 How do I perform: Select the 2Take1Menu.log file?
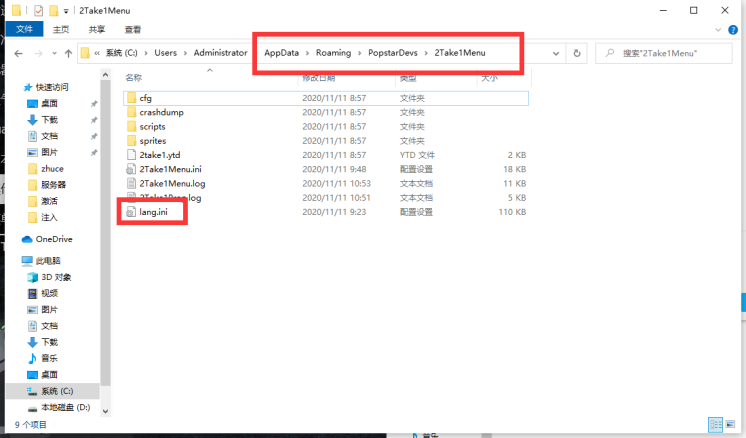(x=325, y=184)
